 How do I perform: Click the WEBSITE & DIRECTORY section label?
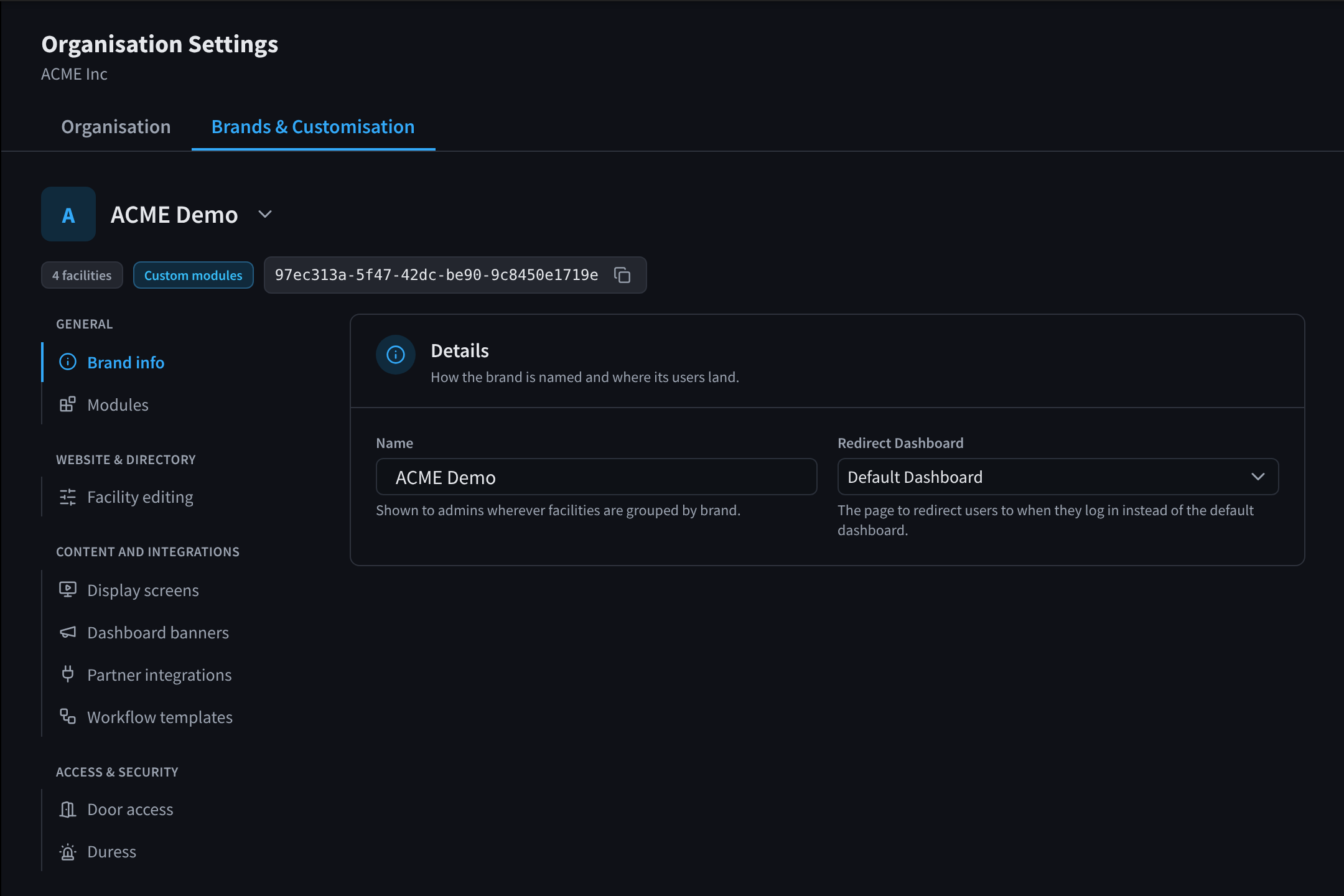point(126,460)
